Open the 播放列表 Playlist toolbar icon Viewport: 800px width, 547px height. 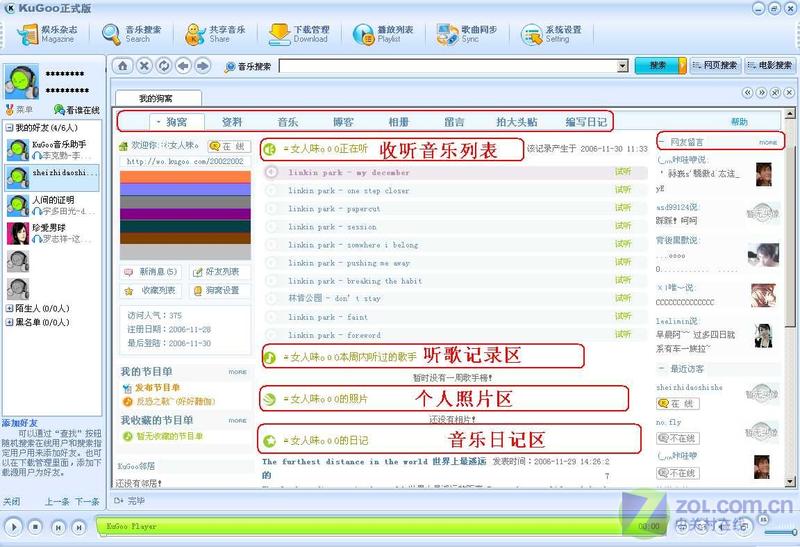click(383, 34)
